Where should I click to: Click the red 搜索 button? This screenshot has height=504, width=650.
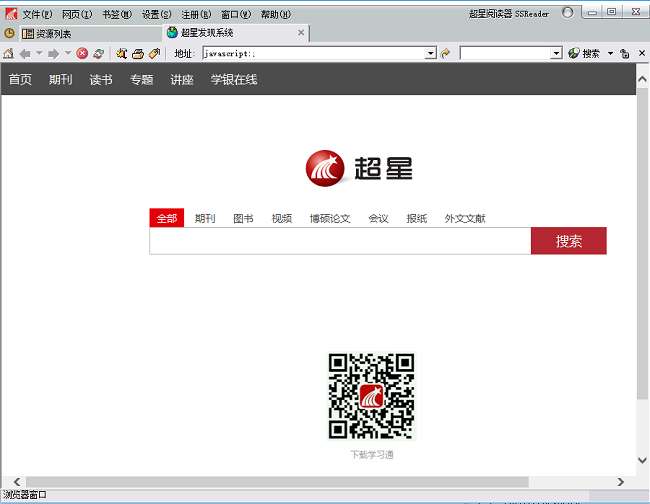(569, 241)
